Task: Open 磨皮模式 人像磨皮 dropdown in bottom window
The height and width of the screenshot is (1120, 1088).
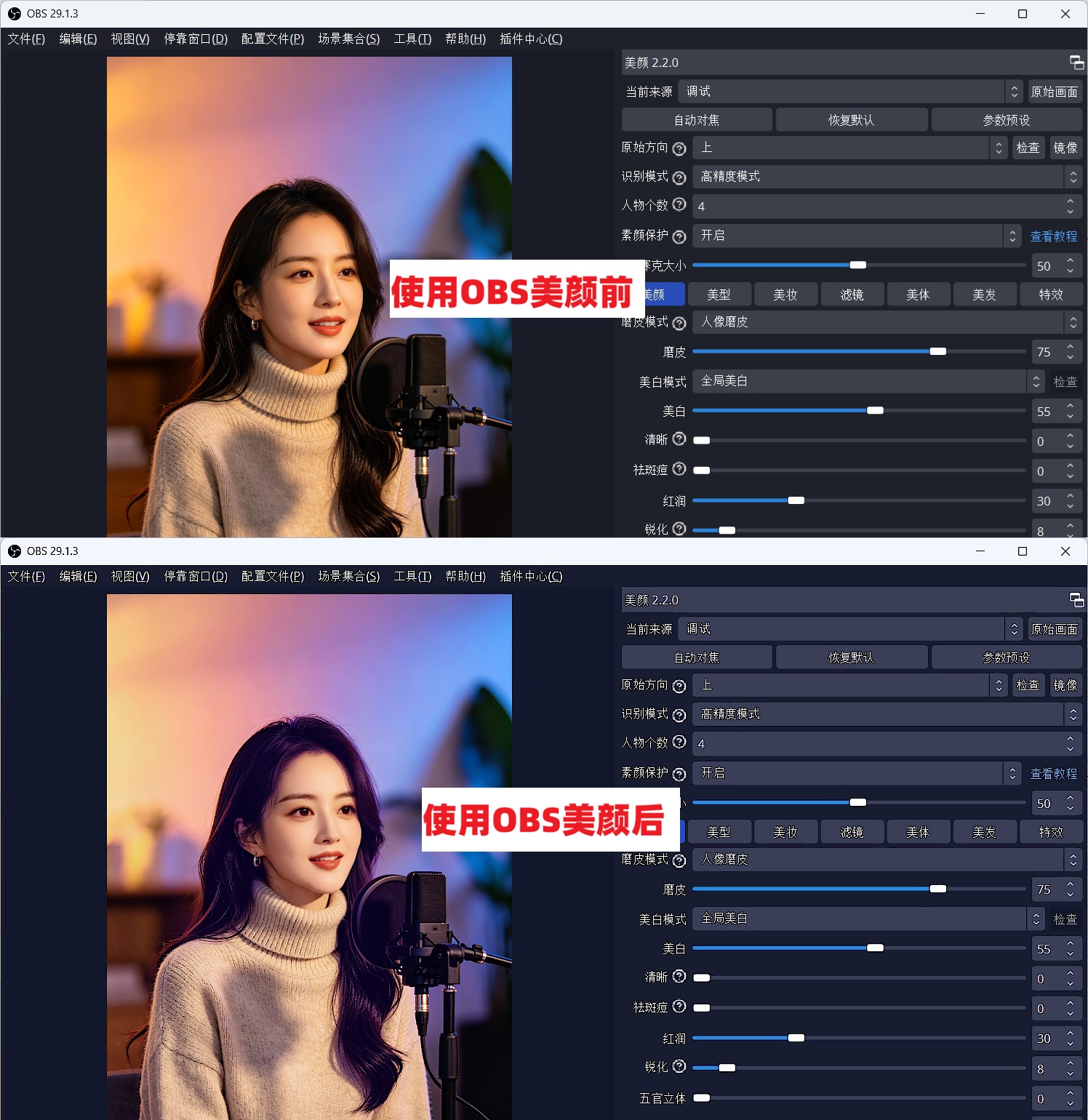Action: click(887, 860)
